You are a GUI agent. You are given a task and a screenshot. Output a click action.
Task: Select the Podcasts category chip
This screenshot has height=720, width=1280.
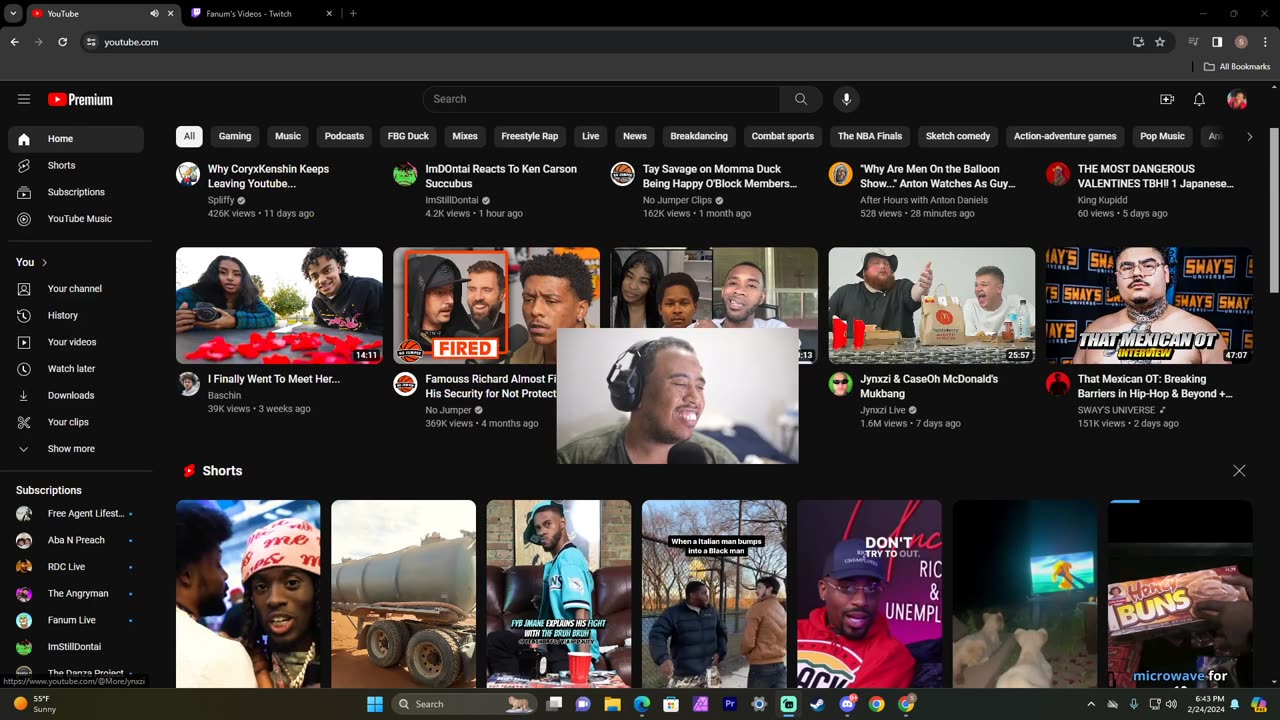[x=344, y=136]
